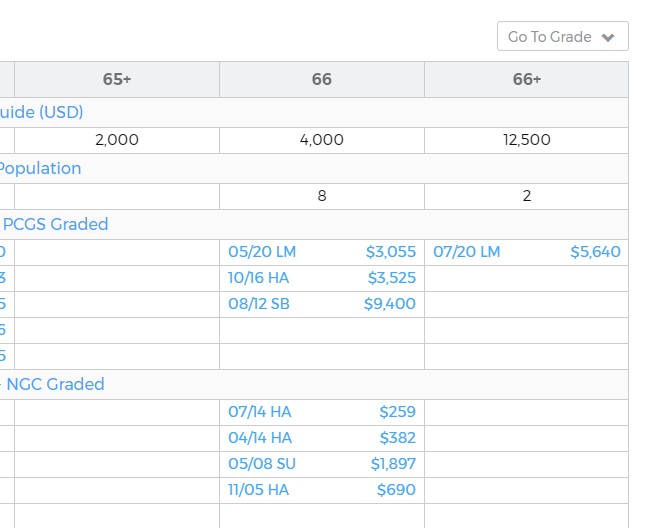646x528 pixels.
Task: Click the 65+ grade column header
Action: pyautogui.click(x=117, y=80)
